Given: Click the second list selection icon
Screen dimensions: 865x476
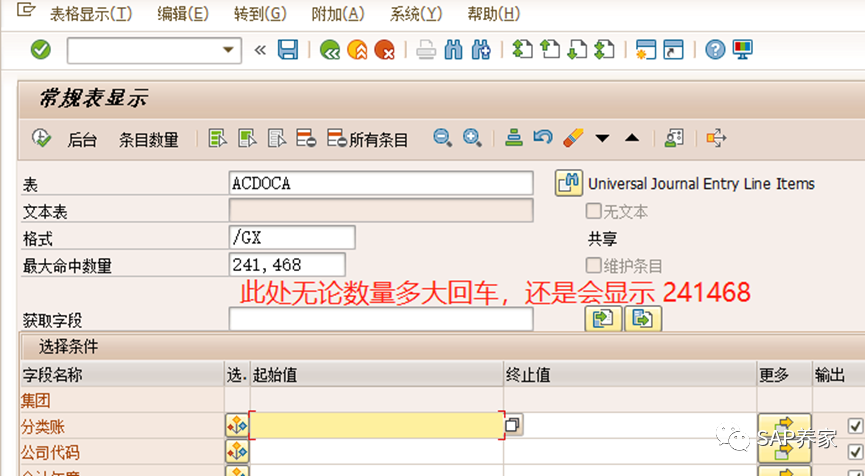Looking at the screenshot, I should coord(248,138).
